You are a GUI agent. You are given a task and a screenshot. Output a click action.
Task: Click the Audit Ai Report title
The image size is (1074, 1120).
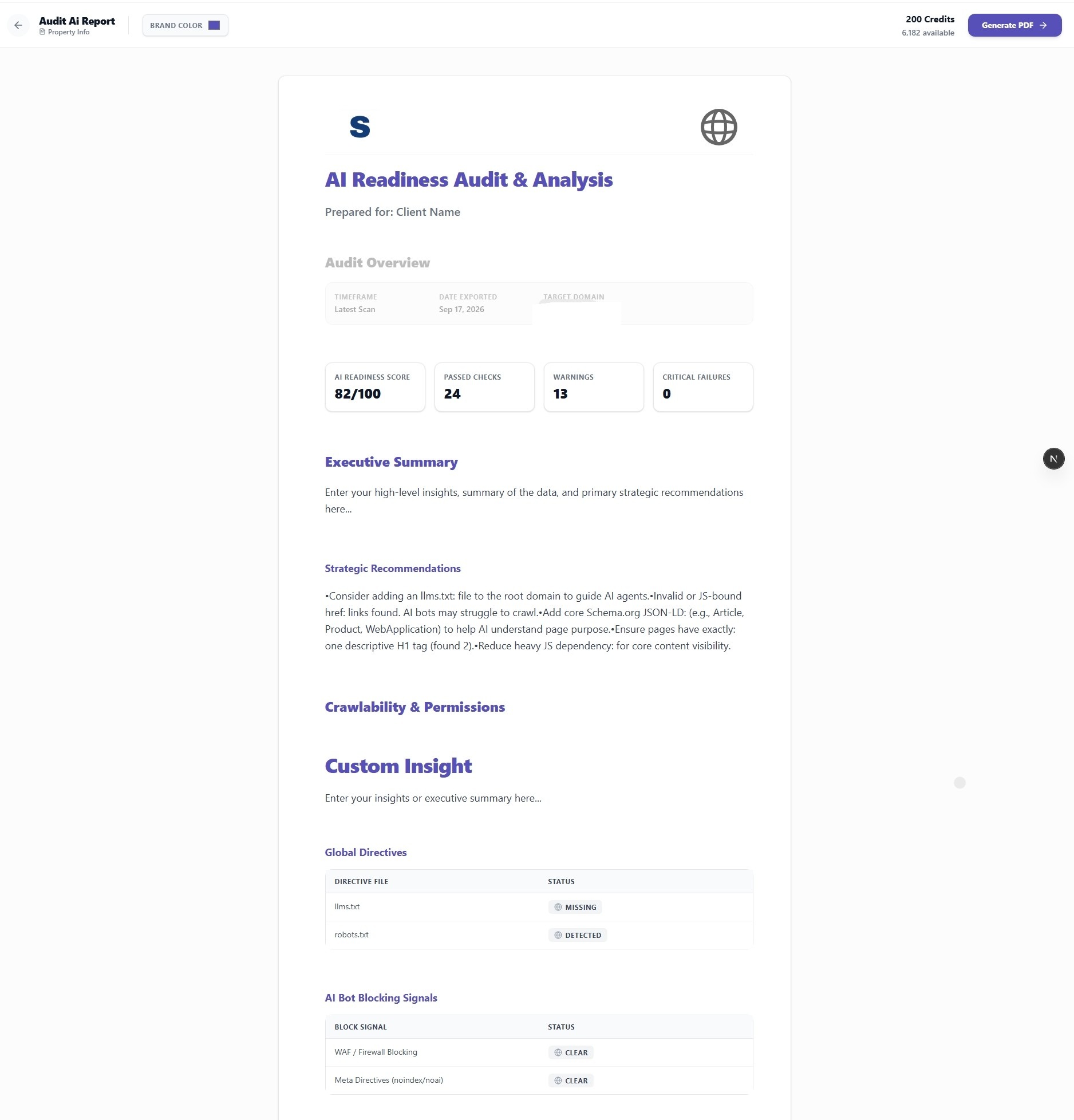point(77,21)
